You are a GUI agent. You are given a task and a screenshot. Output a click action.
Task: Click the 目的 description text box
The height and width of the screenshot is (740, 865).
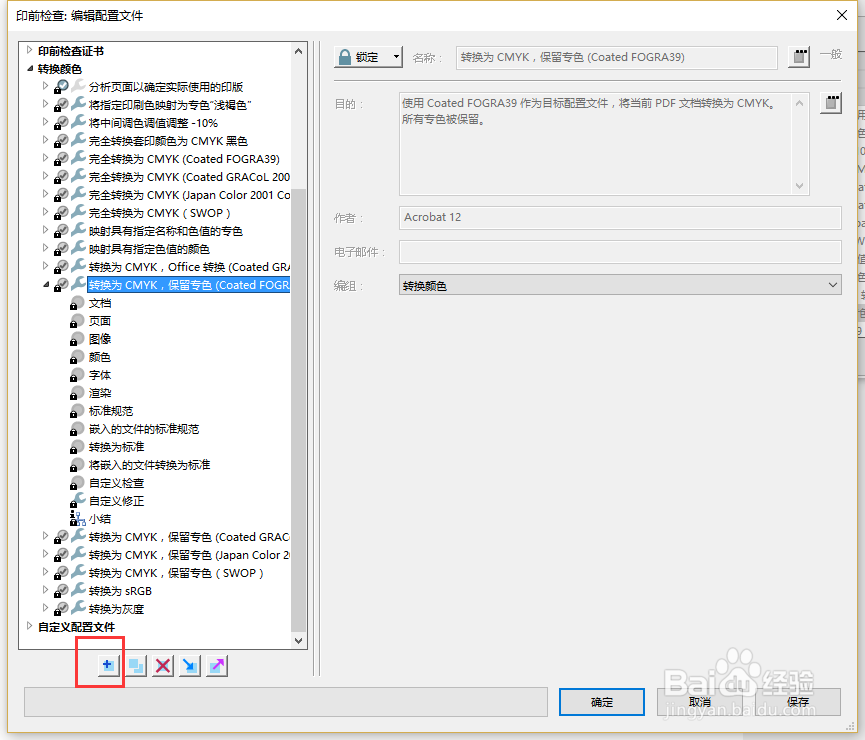click(x=597, y=144)
